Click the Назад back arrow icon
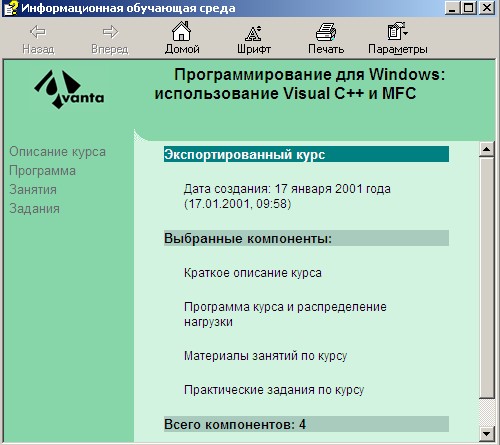This screenshot has width=500, height=445. (38, 32)
